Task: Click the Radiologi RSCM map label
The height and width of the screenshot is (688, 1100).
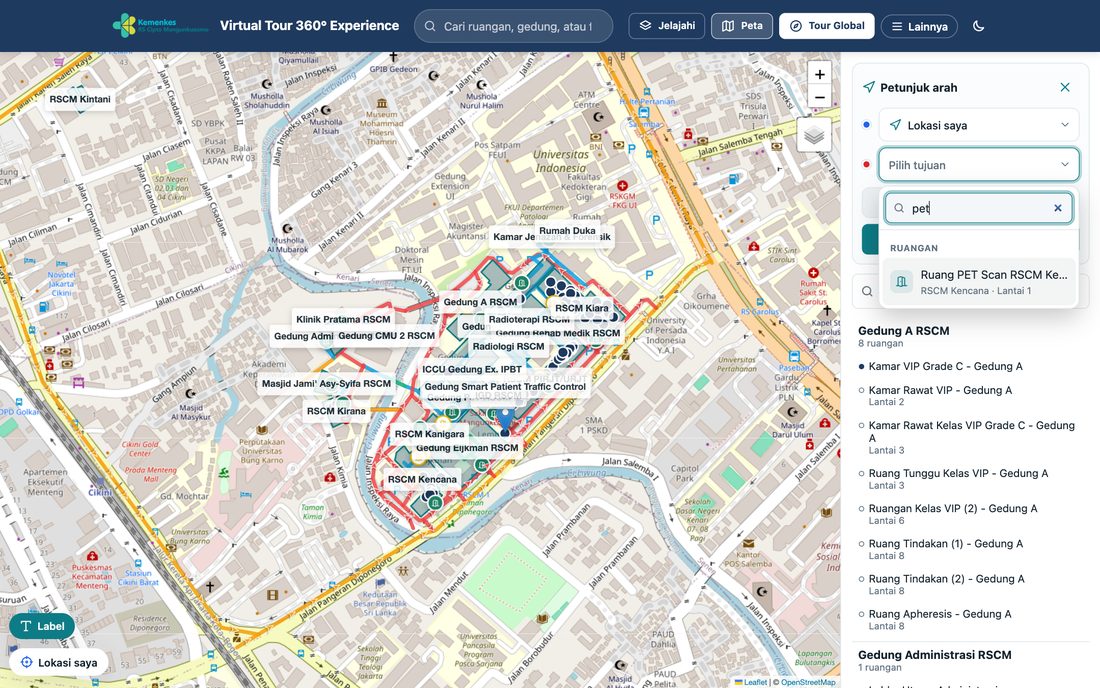Action: coord(509,346)
